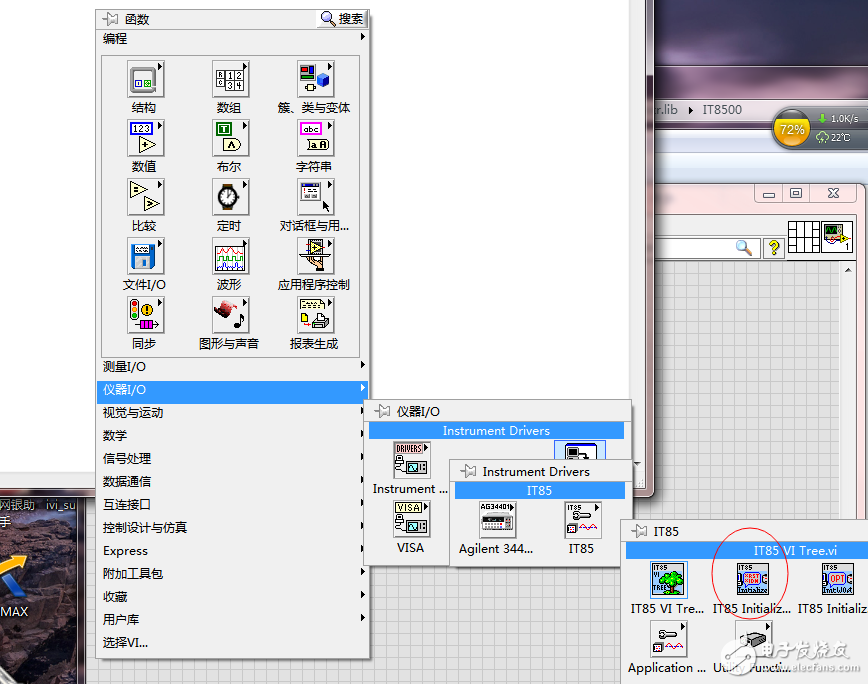The height and width of the screenshot is (684, 868).
Task: Click the VI connector pane grid icon
Action: coord(803,237)
